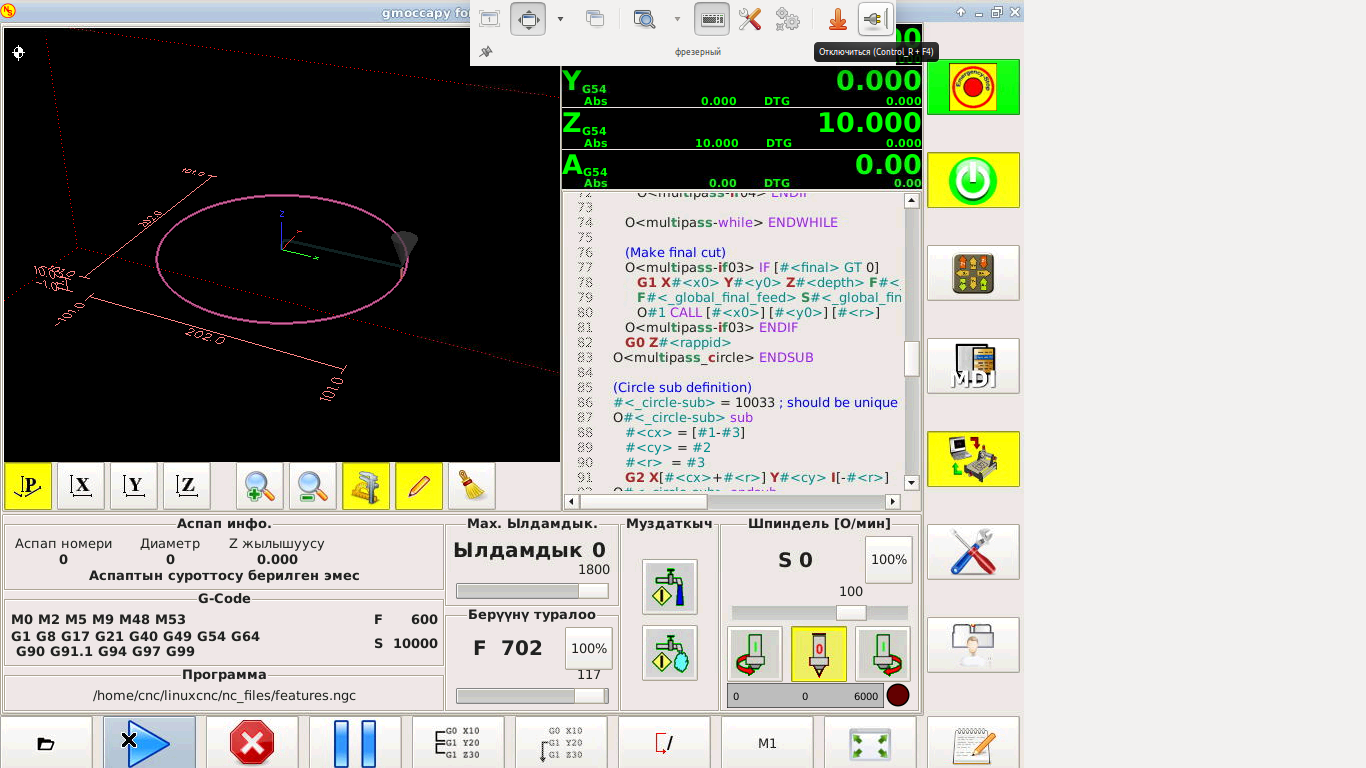The height and width of the screenshot is (768, 1366).
Task: Toggle the green machine power button
Action: (972, 180)
